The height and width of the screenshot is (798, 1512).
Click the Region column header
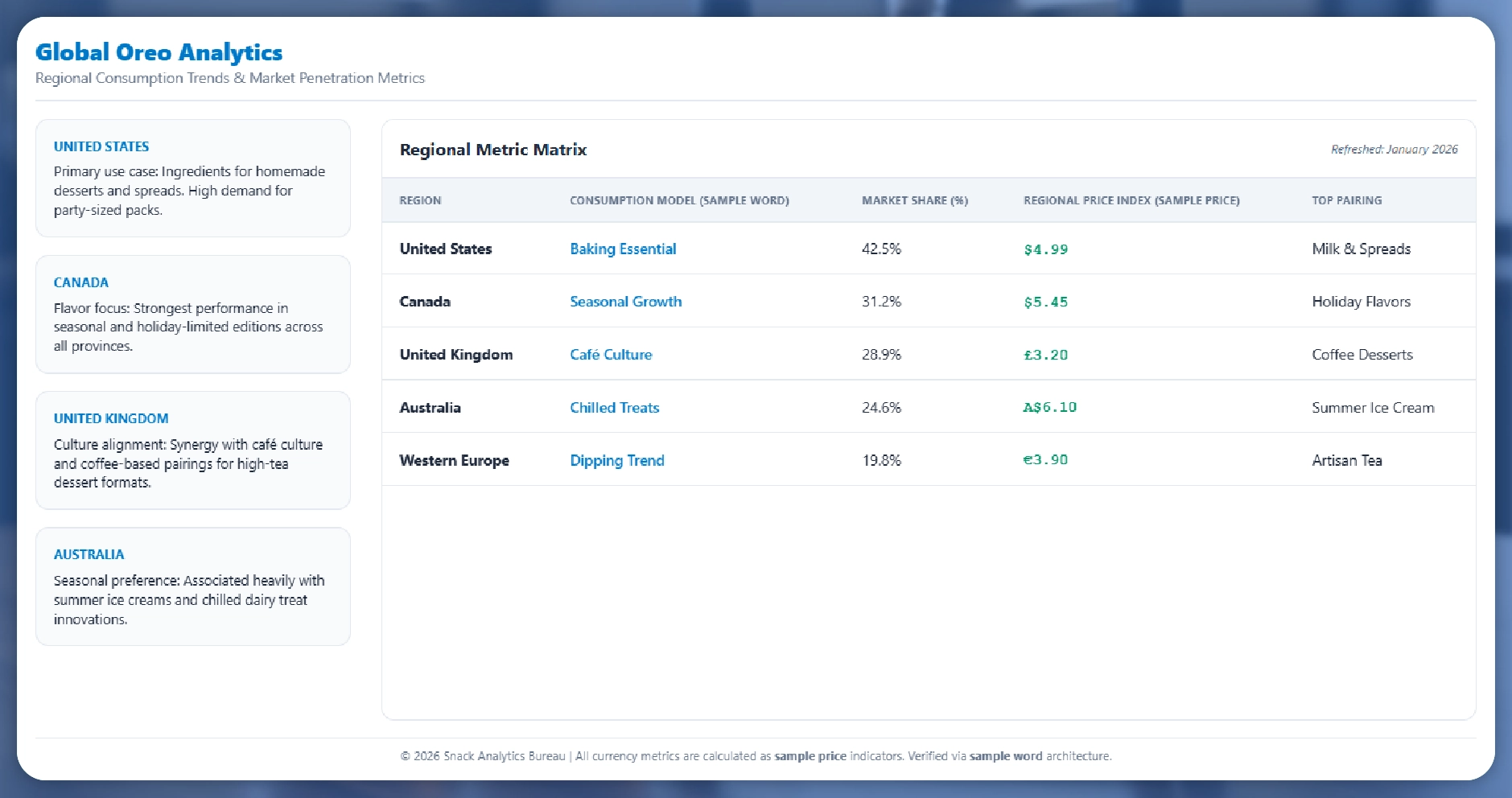(420, 200)
